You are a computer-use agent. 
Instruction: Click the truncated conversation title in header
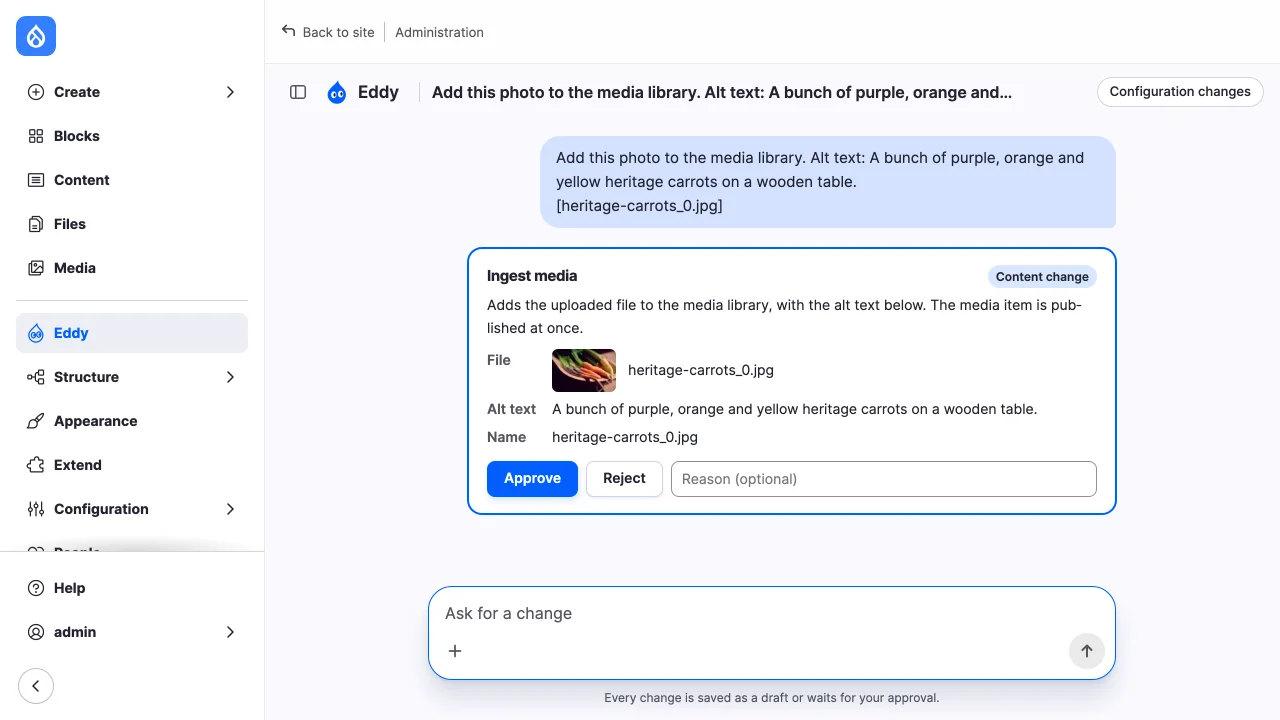(722, 93)
